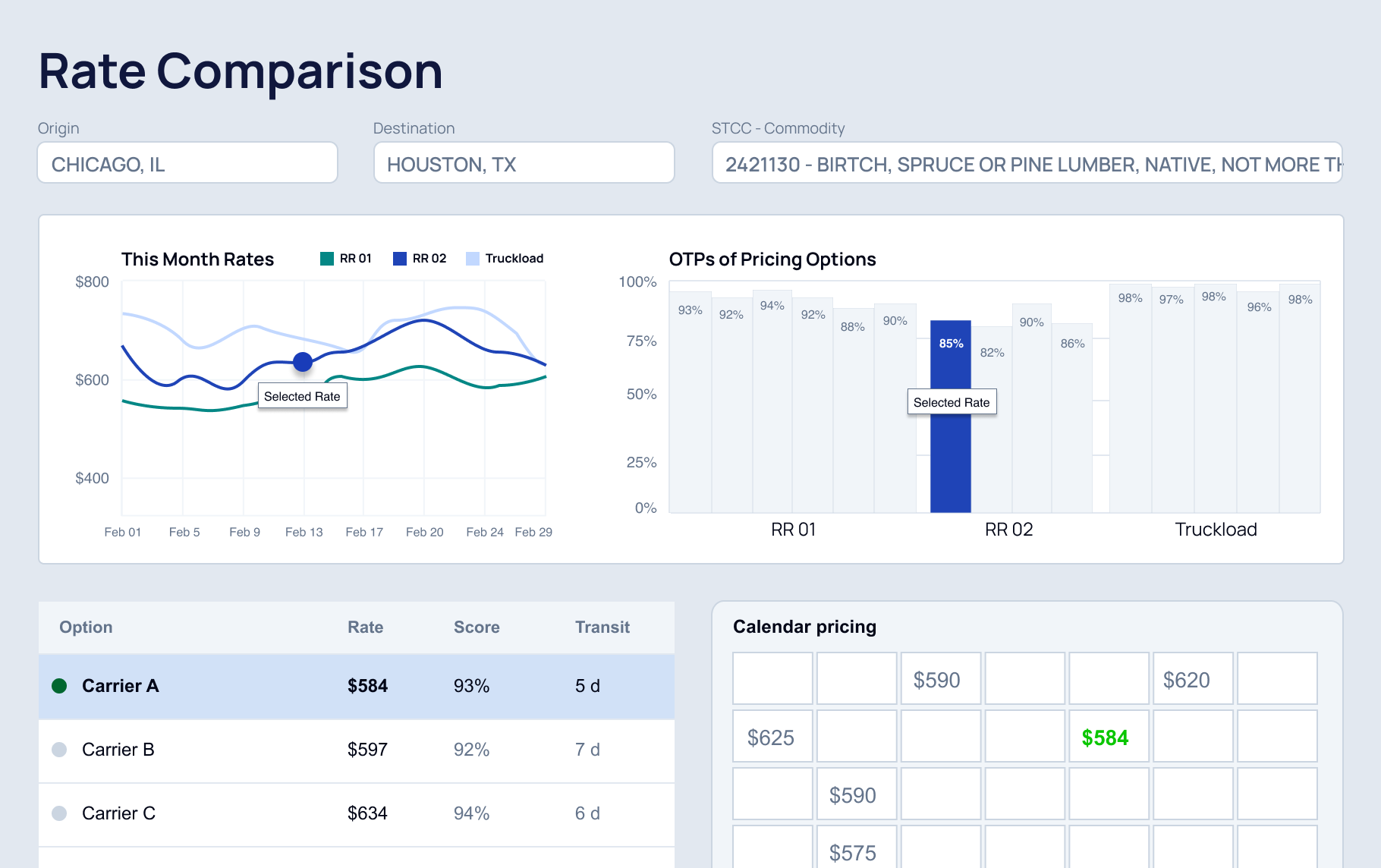Click the Feb 01 date label on x-axis
The height and width of the screenshot is (868, 1381).
point(123,532)
